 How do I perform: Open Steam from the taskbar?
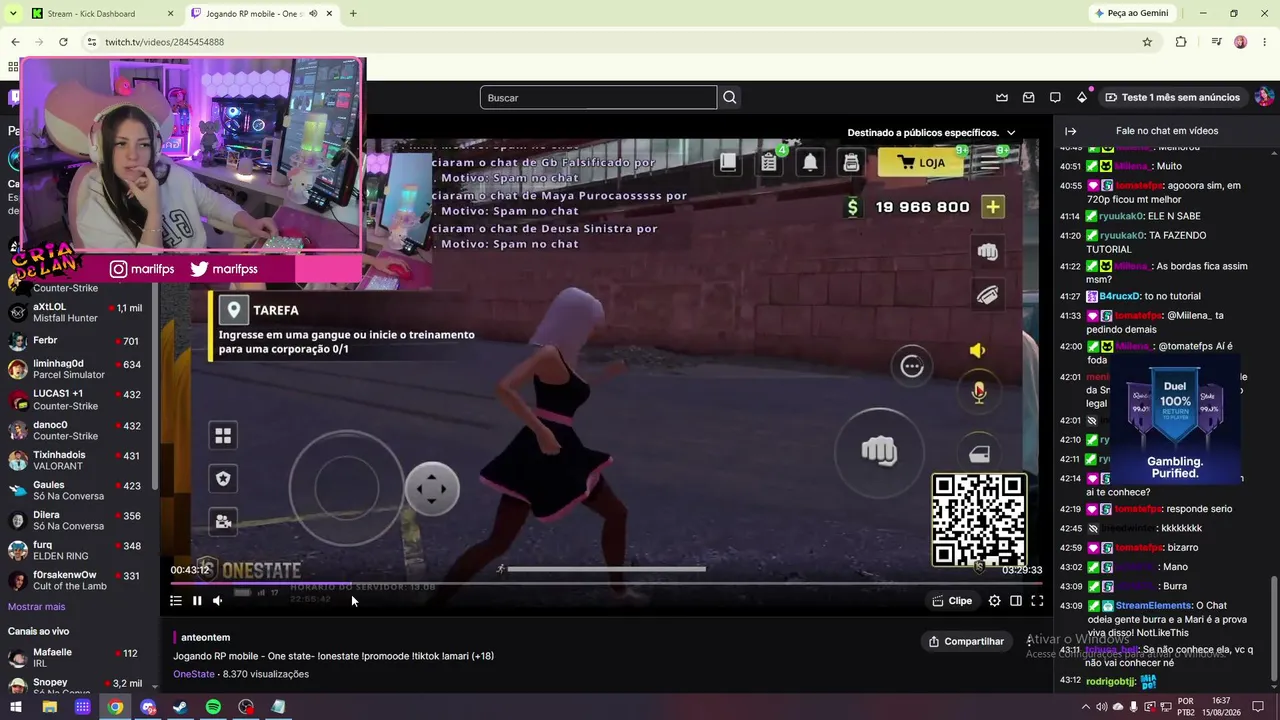tap(180, 707)
